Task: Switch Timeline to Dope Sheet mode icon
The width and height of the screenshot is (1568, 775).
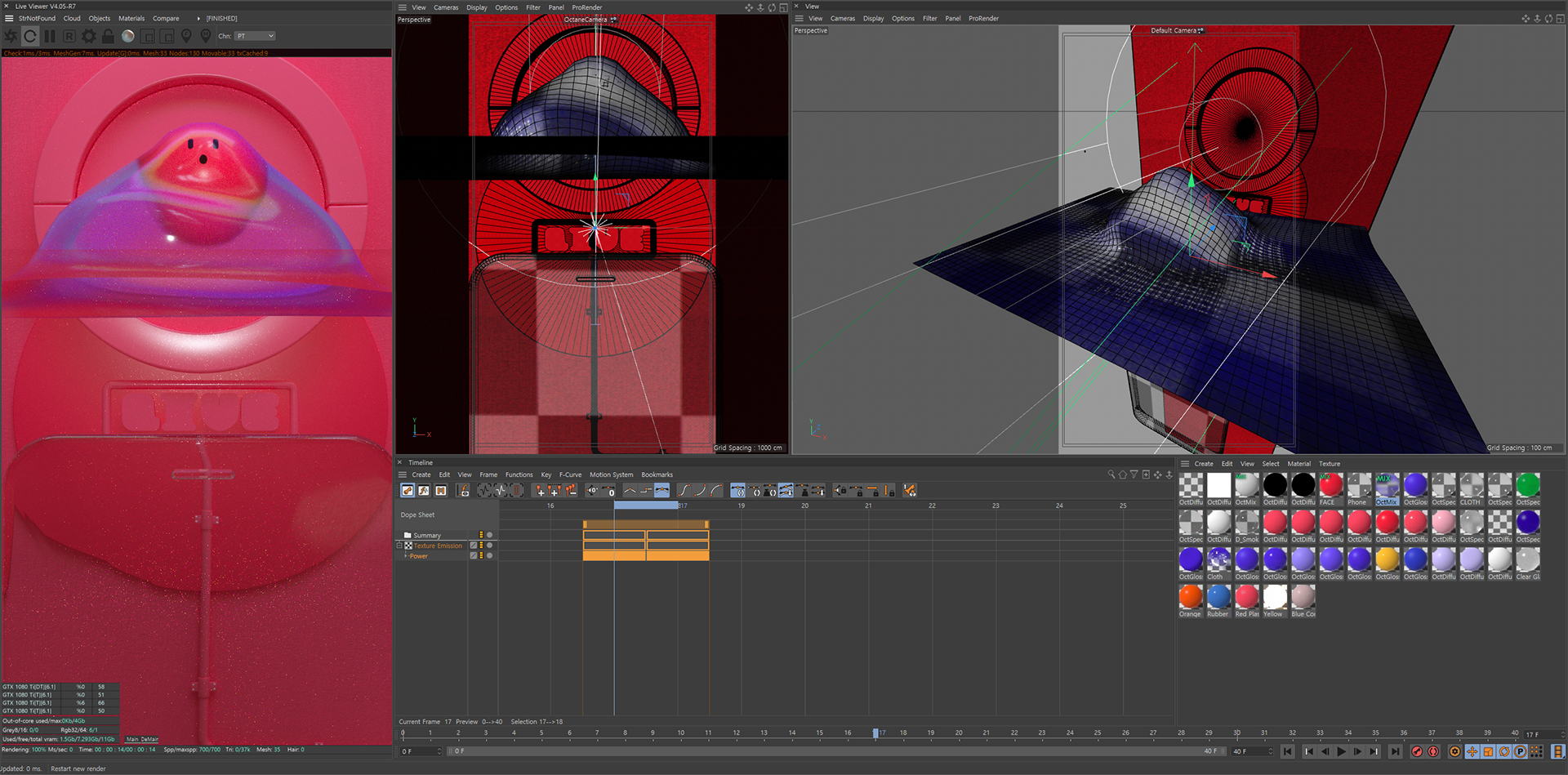Action: 408,491
